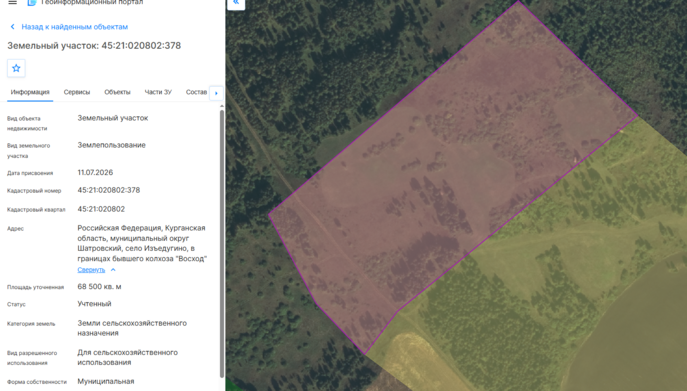Add parcel to favorites with star icon
This screenshot has height=391, width=687.
(16, 68)
